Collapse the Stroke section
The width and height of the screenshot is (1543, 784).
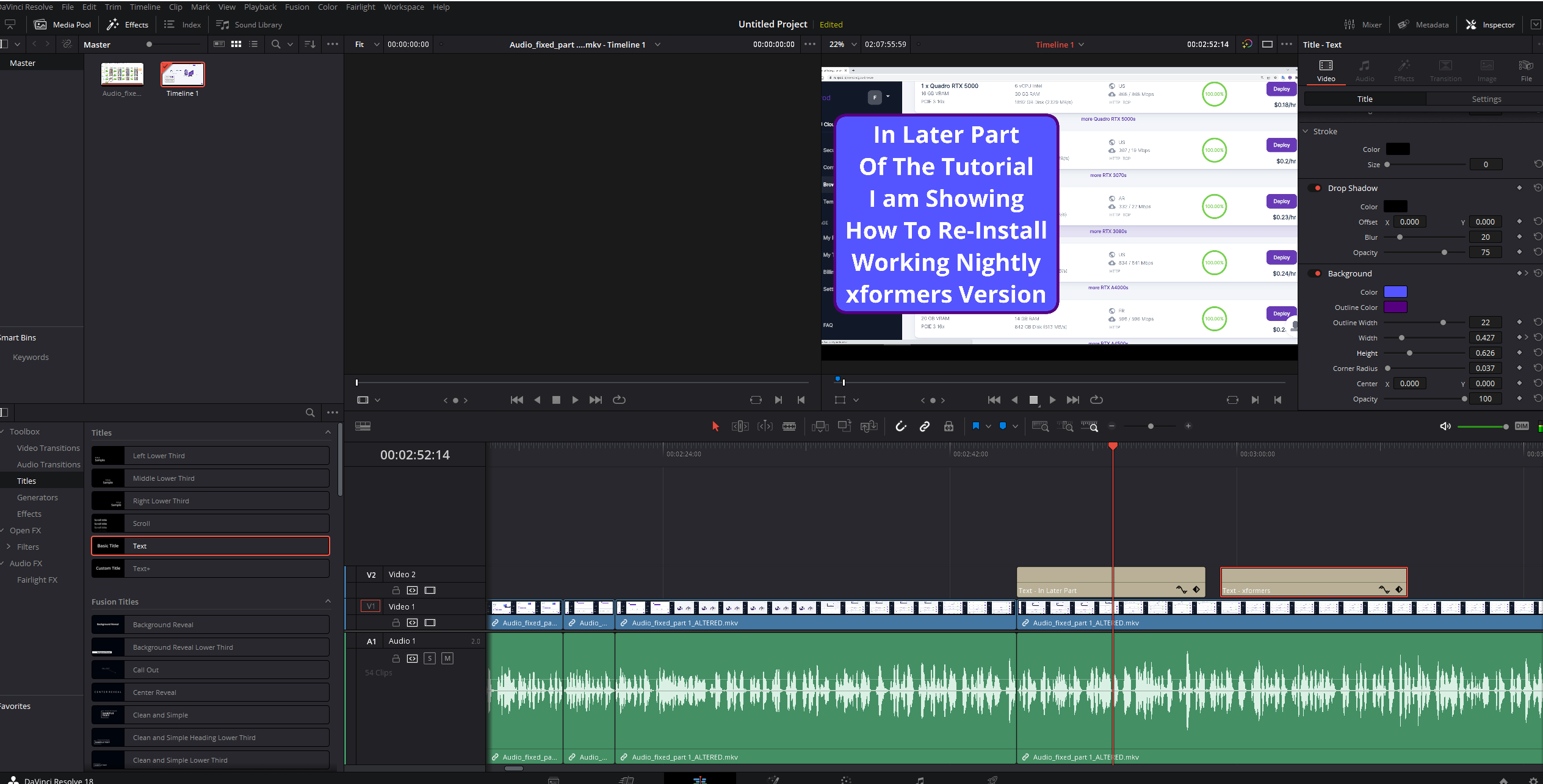click(1306, 131)
